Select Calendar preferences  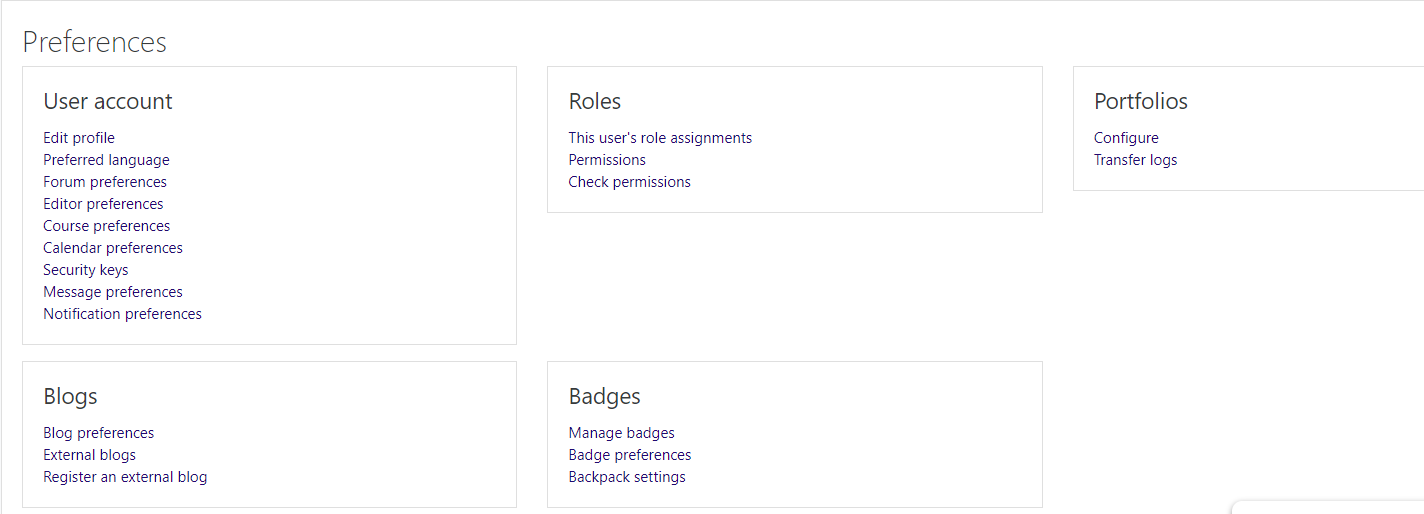click(x=113, y=248)
